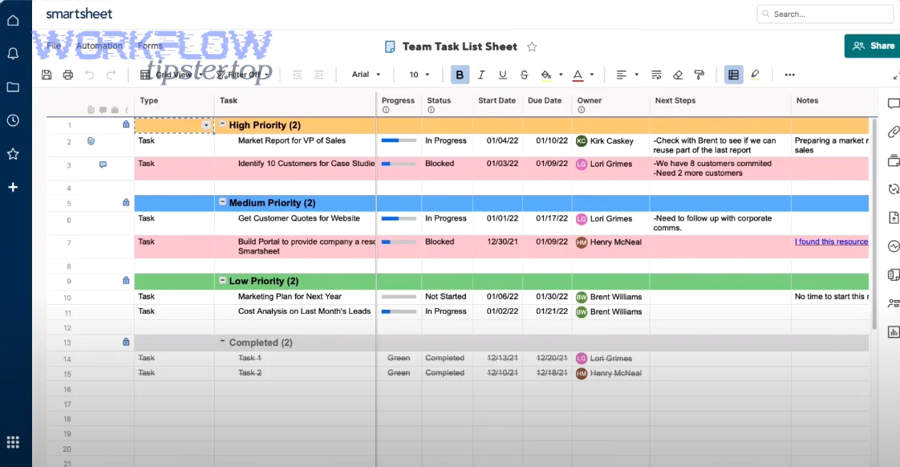Click the font color A icon
Image resolution: width=900 pixels, height=467 pixels.
[x=578, y=75]
